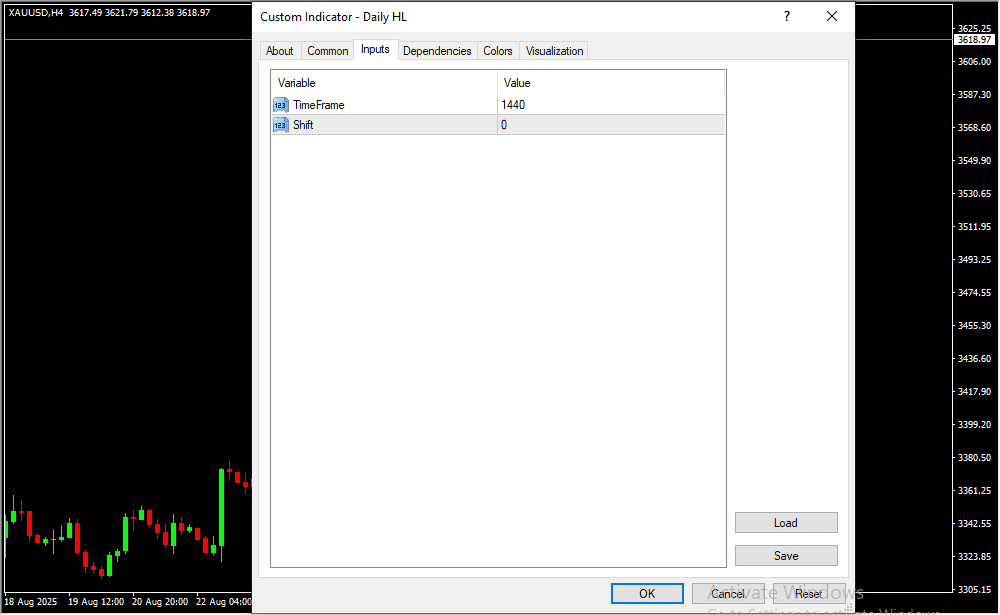Click the Cancel button
This screenshot has width=1000, height=615.
pos(728,594)
